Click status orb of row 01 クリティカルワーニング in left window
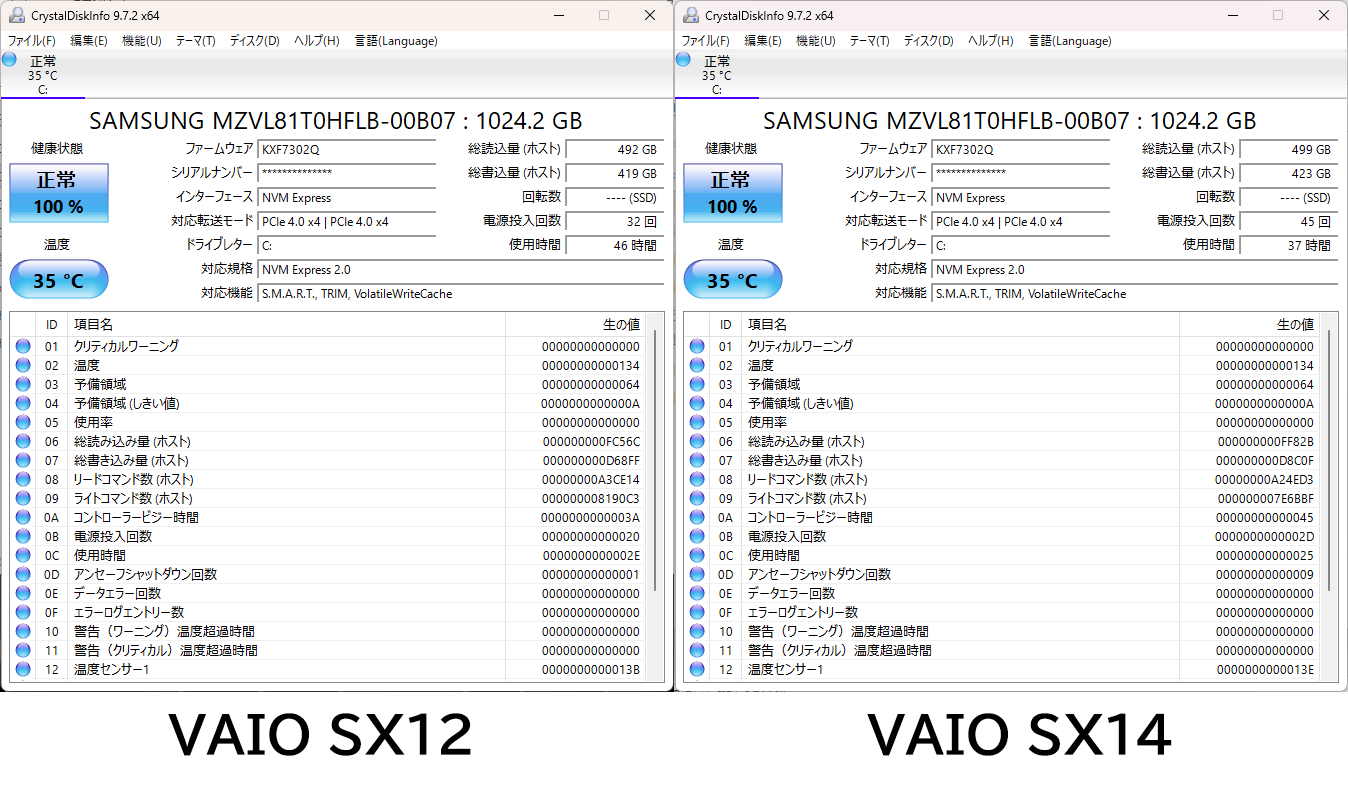The image size is (1348, 788). click(x=23, y=346)
